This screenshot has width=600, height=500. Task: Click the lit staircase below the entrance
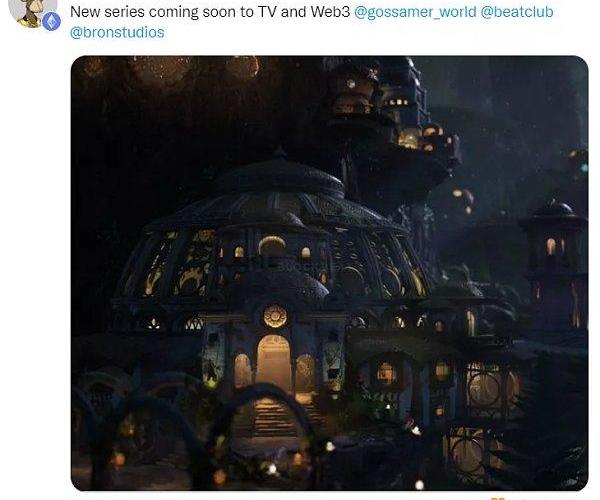(x=274, y=418)
